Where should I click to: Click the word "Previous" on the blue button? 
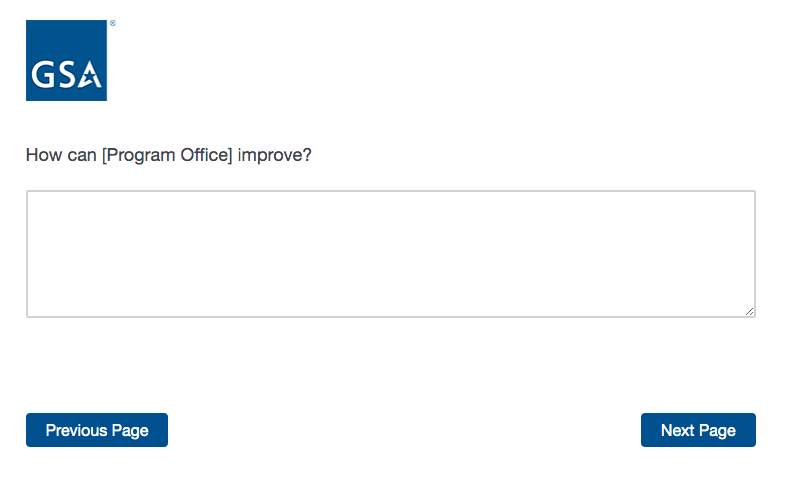[x=76, y=430]
